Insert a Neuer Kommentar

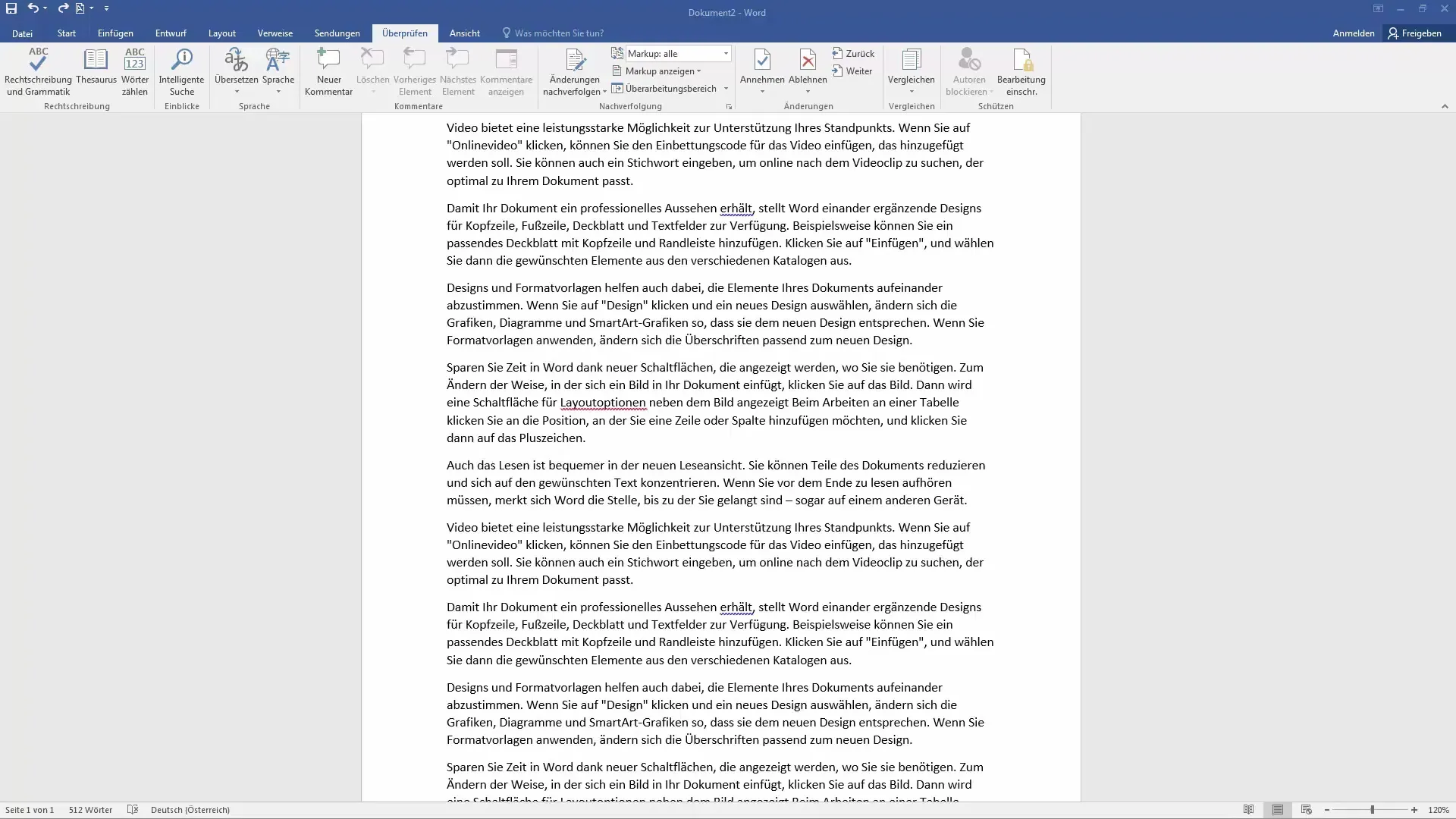[328, 71]
